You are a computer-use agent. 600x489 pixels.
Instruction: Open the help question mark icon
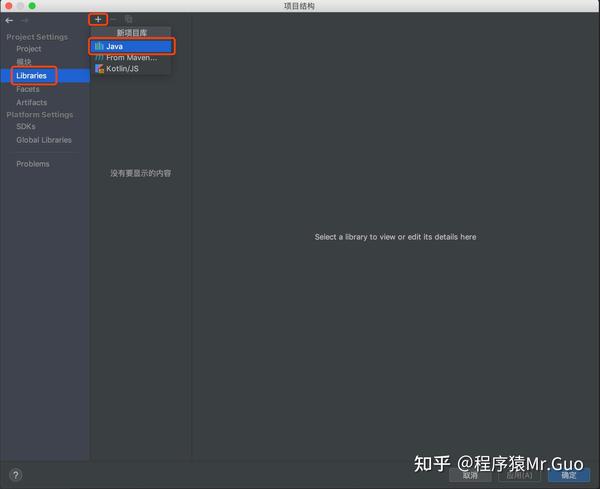15,475
